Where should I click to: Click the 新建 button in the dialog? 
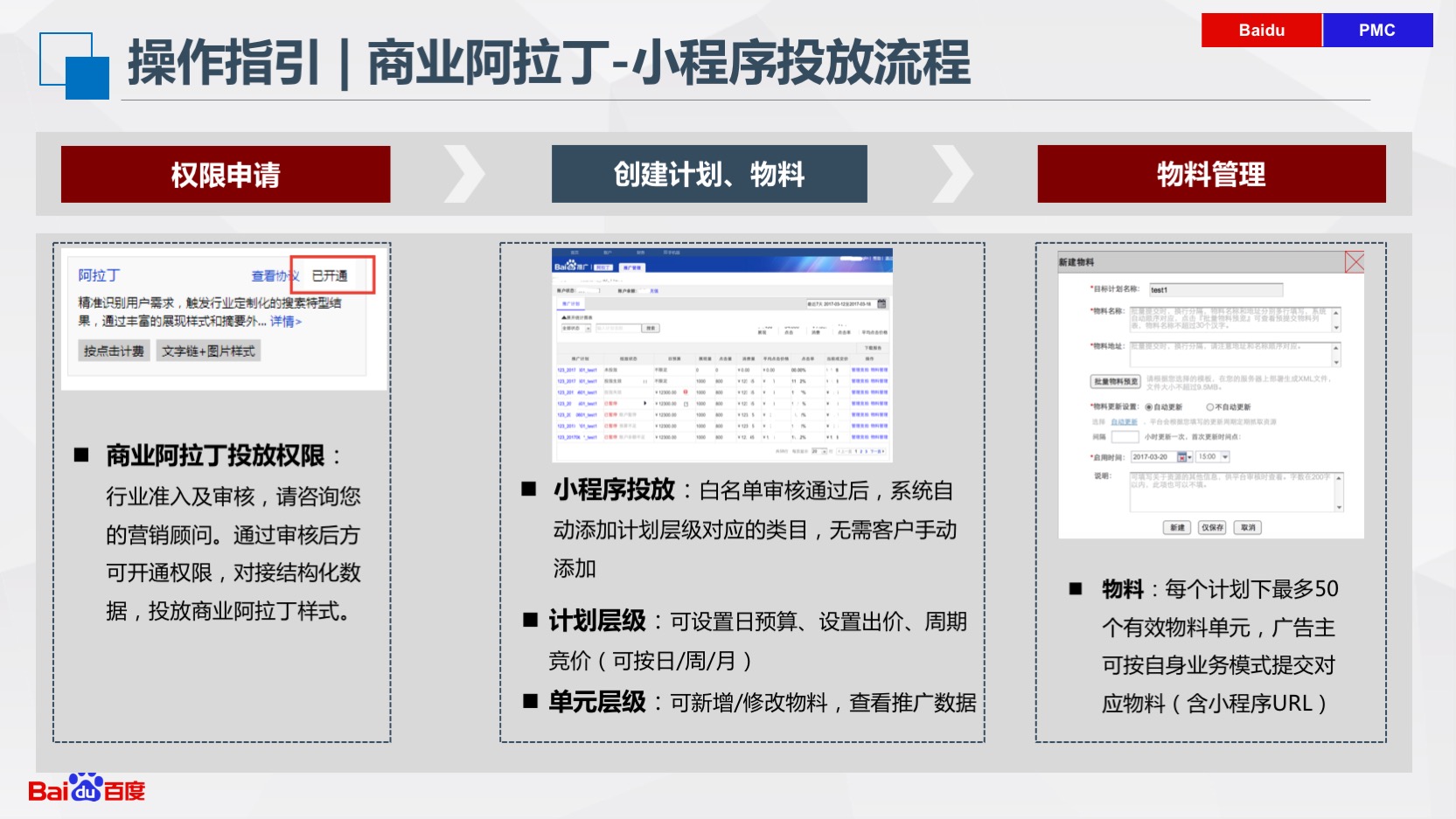tap(1177, 527)
